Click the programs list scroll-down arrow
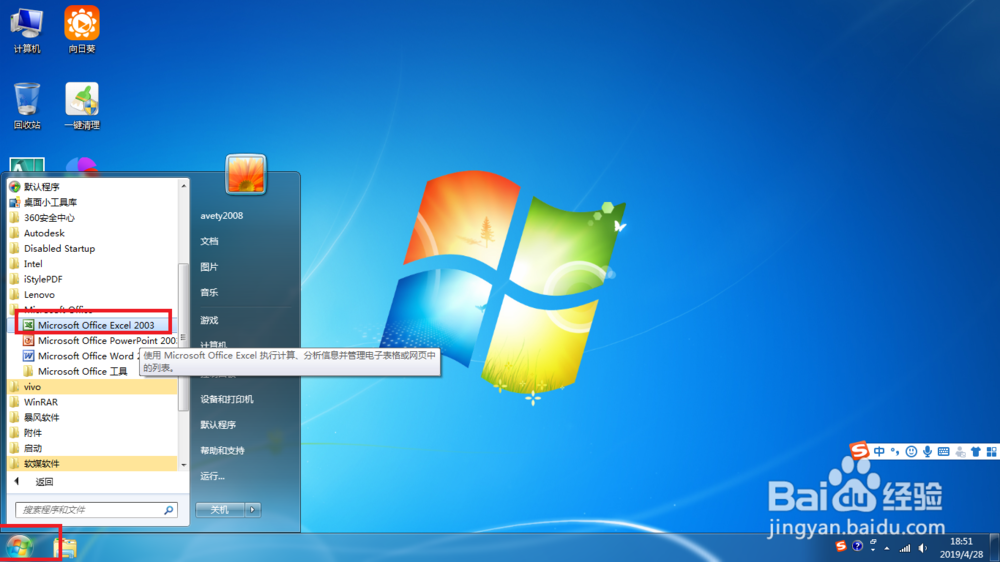This screenshot has width=1000, height=562. point(184,465)
